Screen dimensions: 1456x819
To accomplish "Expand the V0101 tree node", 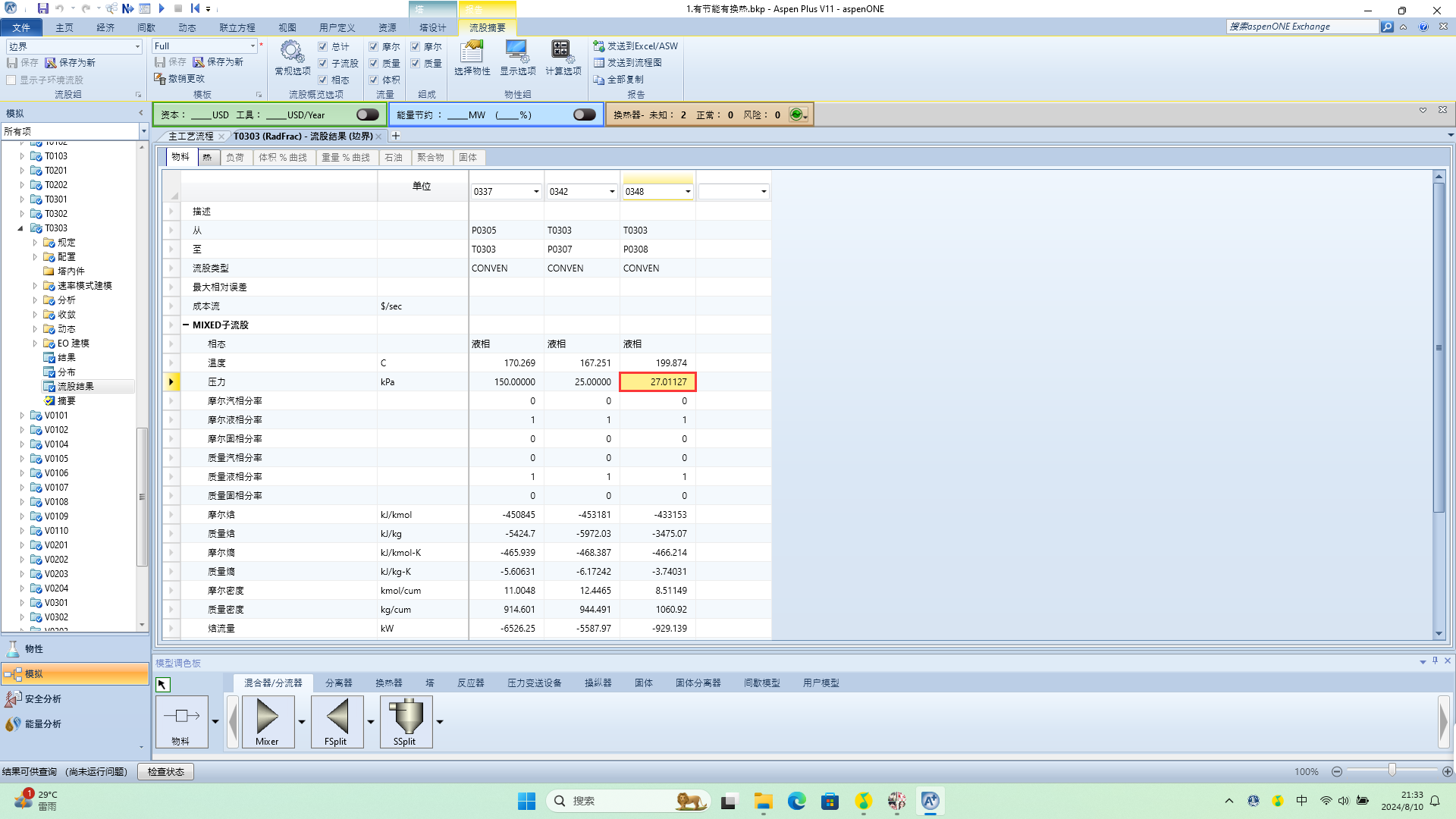I will point(22,416).
